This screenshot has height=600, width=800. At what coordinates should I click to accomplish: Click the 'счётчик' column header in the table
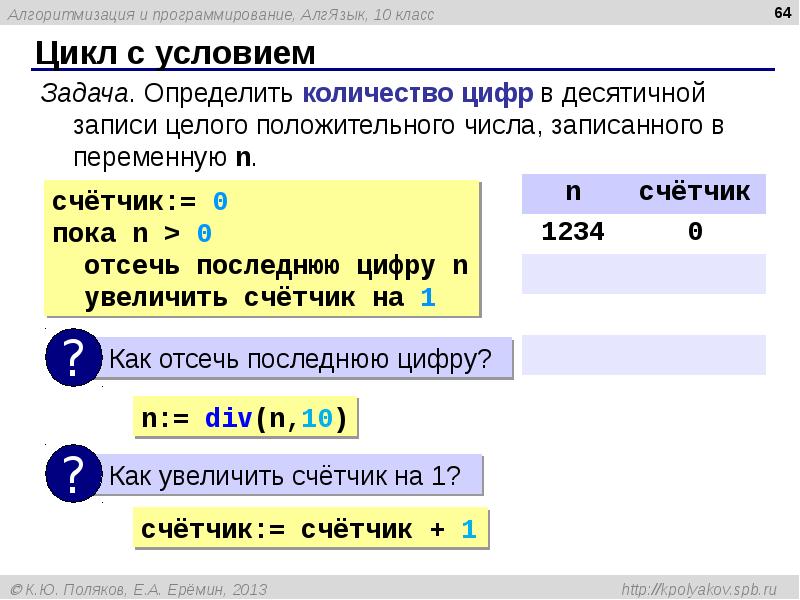pyautogui.click(x=695, y=192)
